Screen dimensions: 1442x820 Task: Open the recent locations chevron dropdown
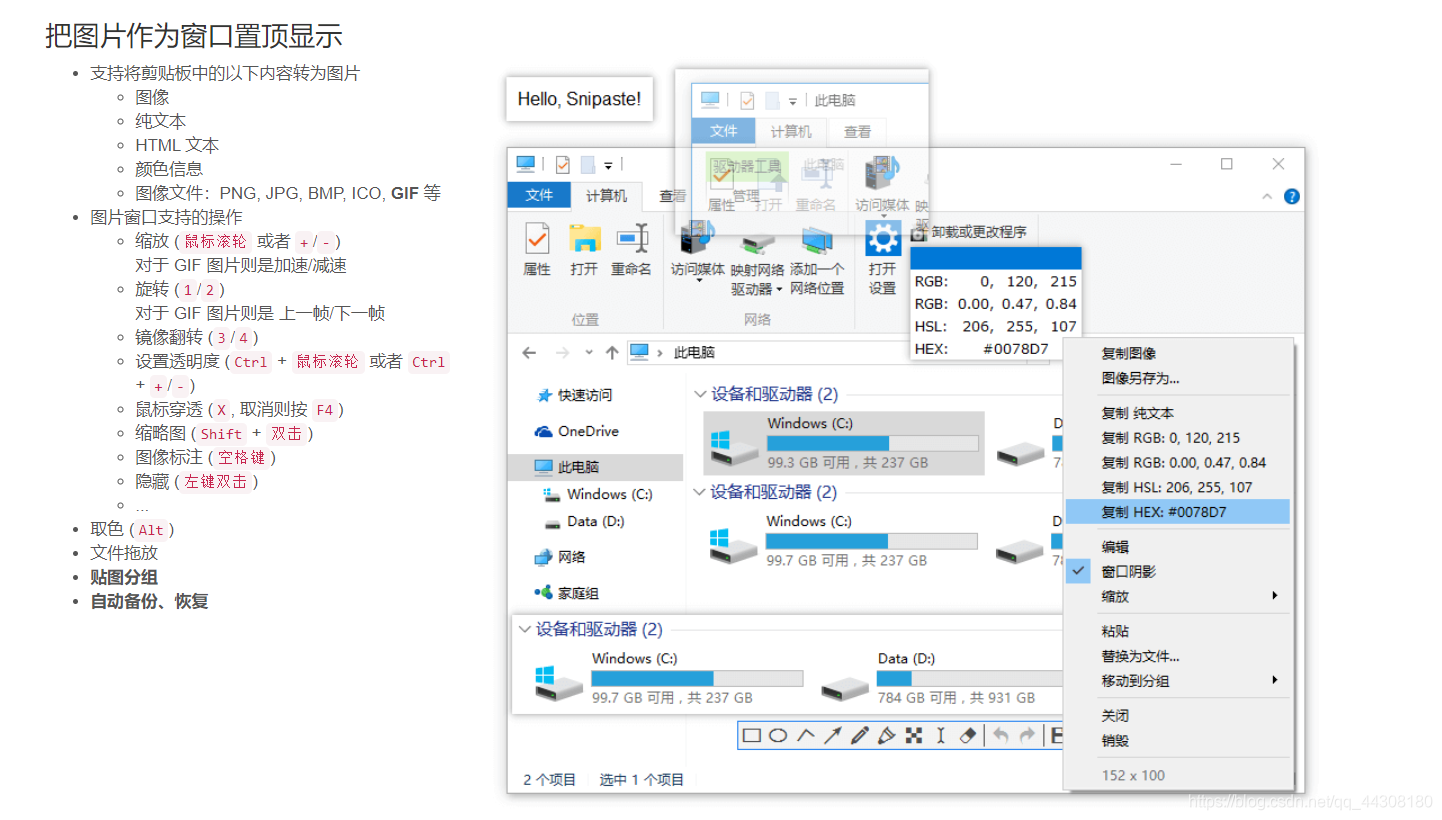[x=589, y=353]
